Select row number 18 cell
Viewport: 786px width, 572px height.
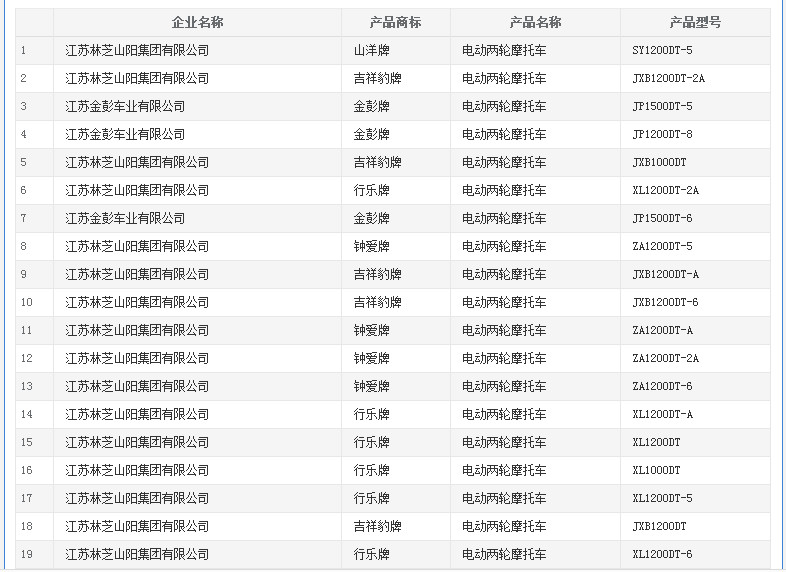pyautogui.click(x=27, y=526)
